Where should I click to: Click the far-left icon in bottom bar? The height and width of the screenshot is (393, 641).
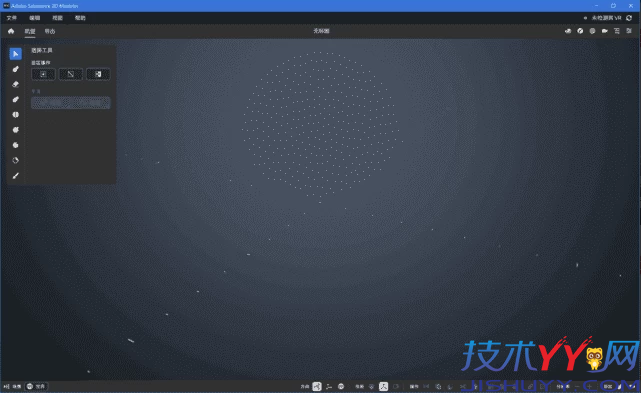click(x=6, y=386)
